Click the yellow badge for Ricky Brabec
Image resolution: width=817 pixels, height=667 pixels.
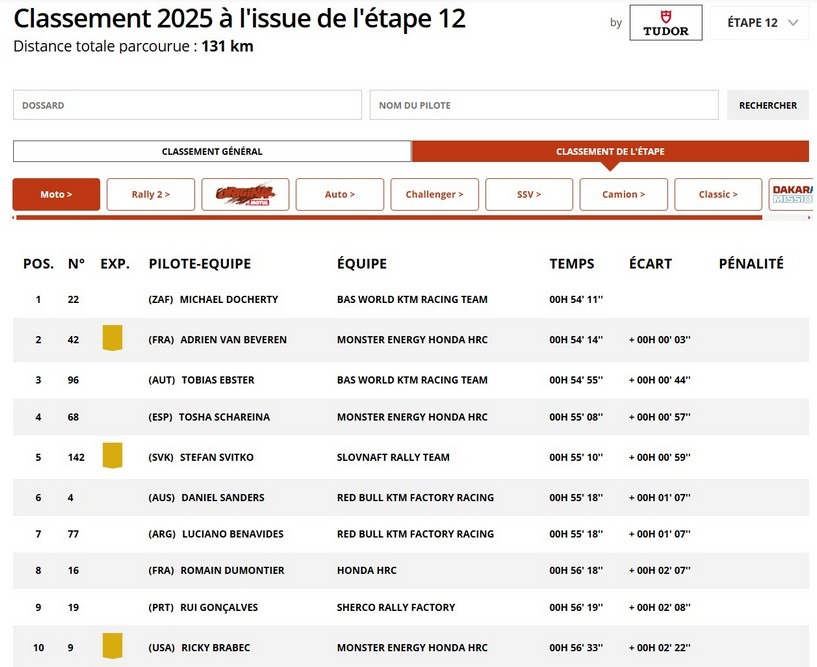(x=113, y=646)
